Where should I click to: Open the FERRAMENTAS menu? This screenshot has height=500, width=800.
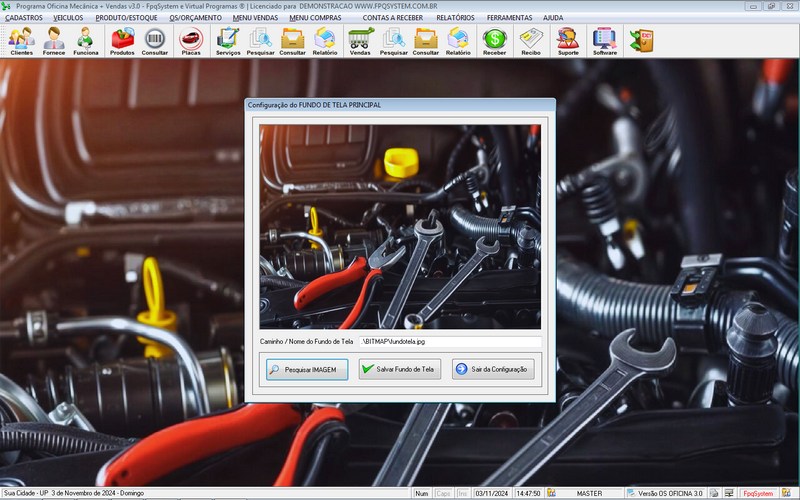coord(510,18)
